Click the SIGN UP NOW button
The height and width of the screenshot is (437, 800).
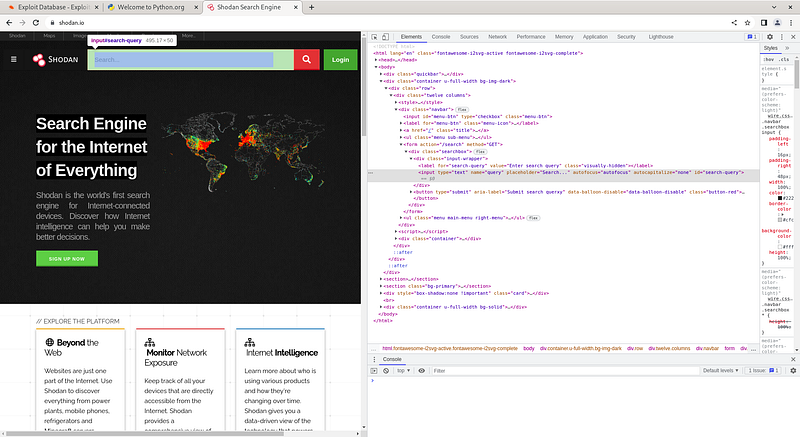tap(67, 259)
